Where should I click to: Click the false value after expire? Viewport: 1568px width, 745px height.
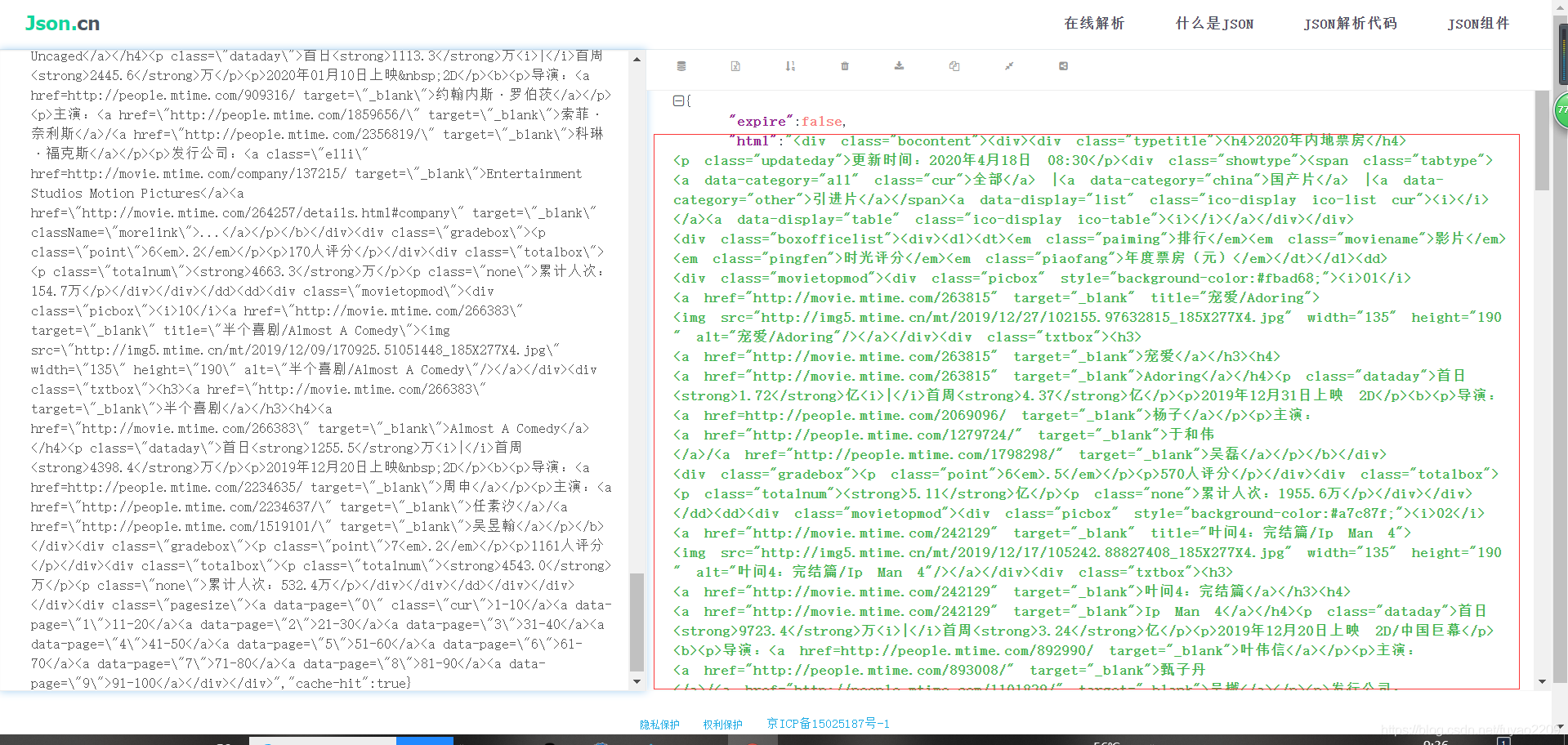pyautogui.click(x=821, y=121)
